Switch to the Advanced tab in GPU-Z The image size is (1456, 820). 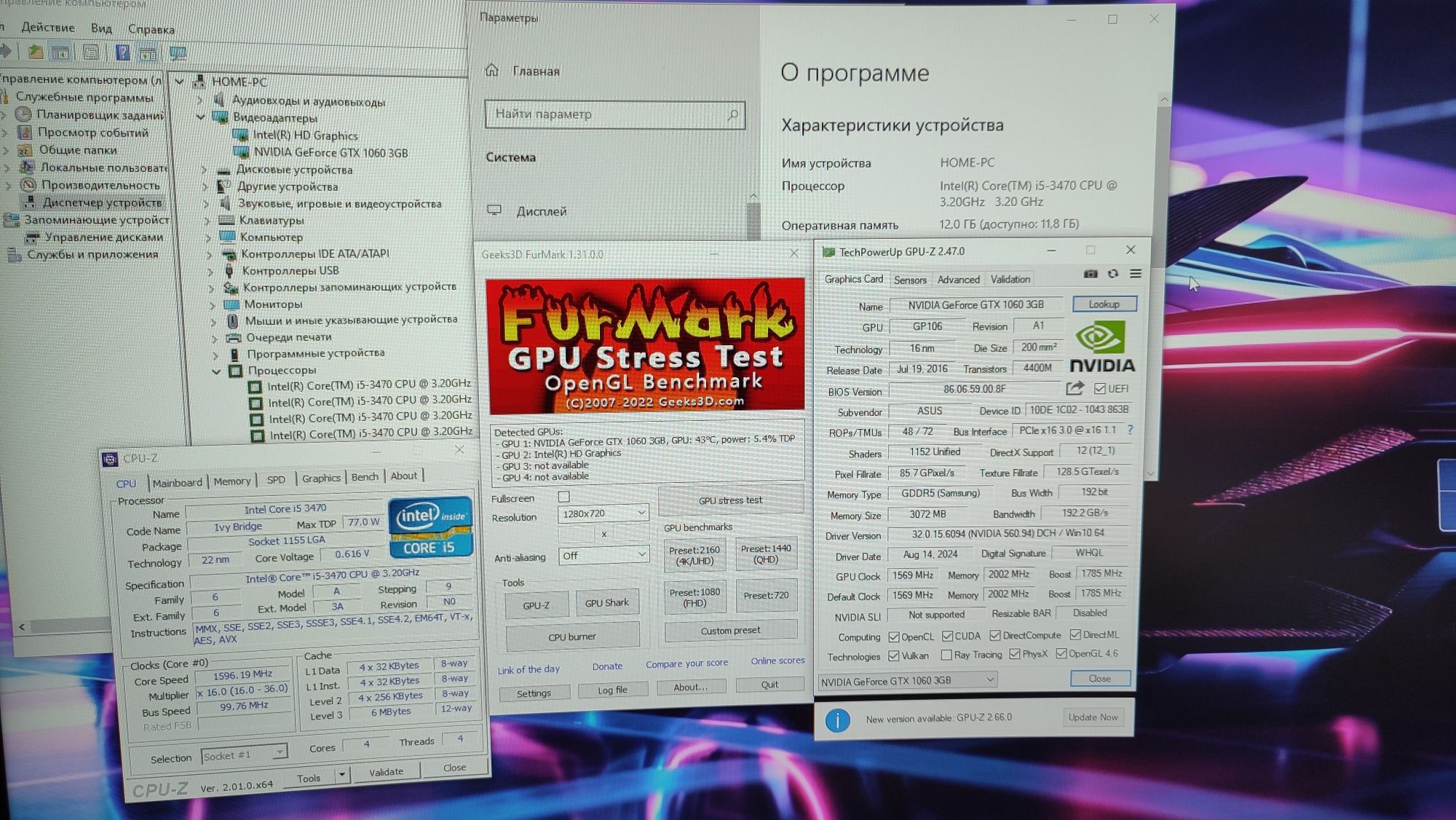tap(958, 280)
